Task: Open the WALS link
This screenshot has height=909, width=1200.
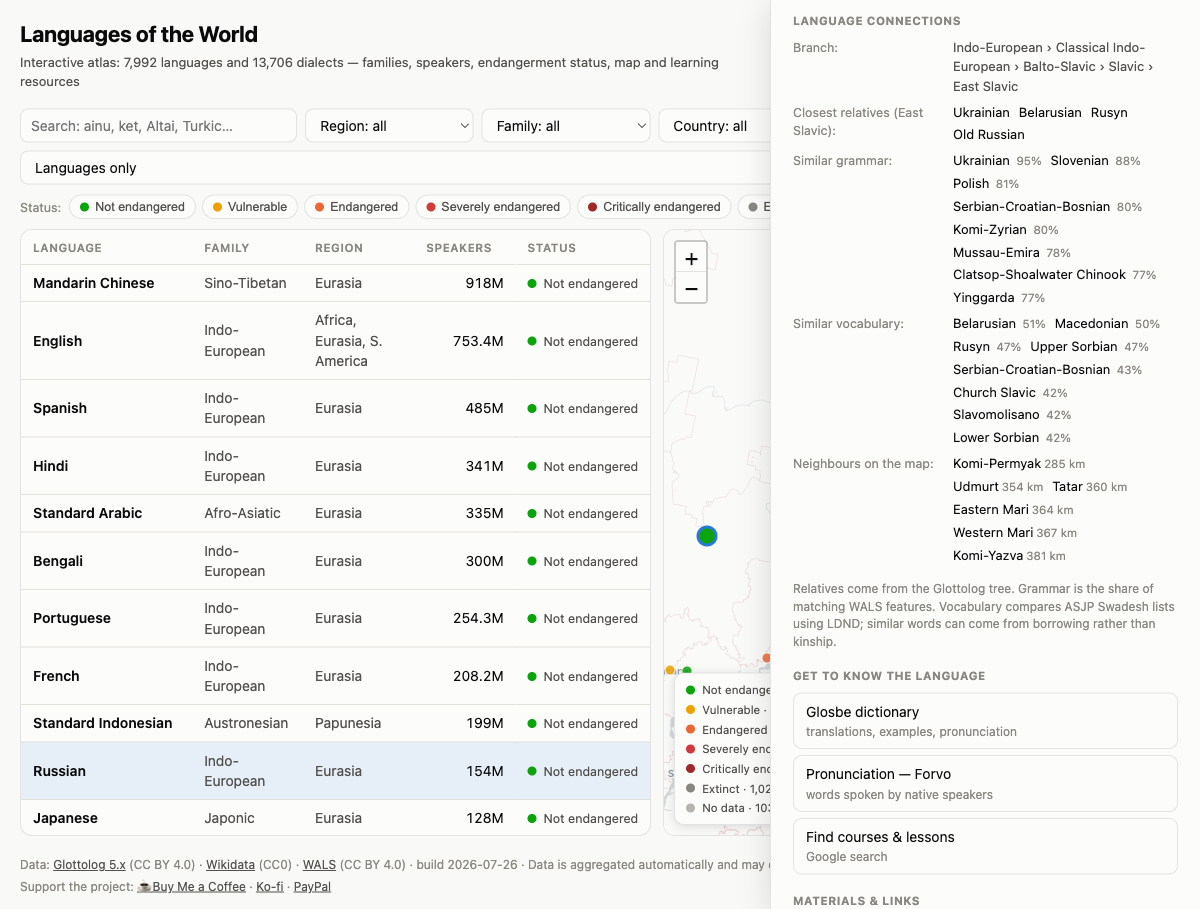Action: coord(319,865)
